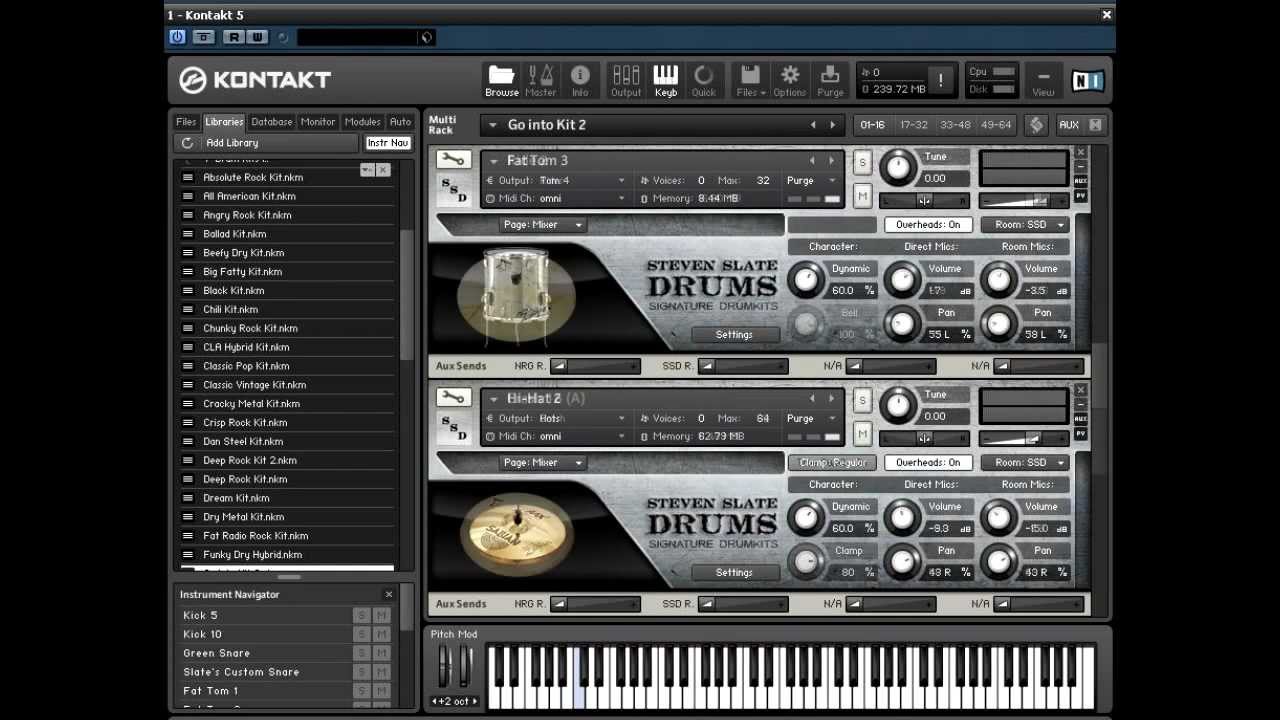Toggle the plugin power button
The width and height of the screenshot is (1280, 720).
[x=177, y=37]
